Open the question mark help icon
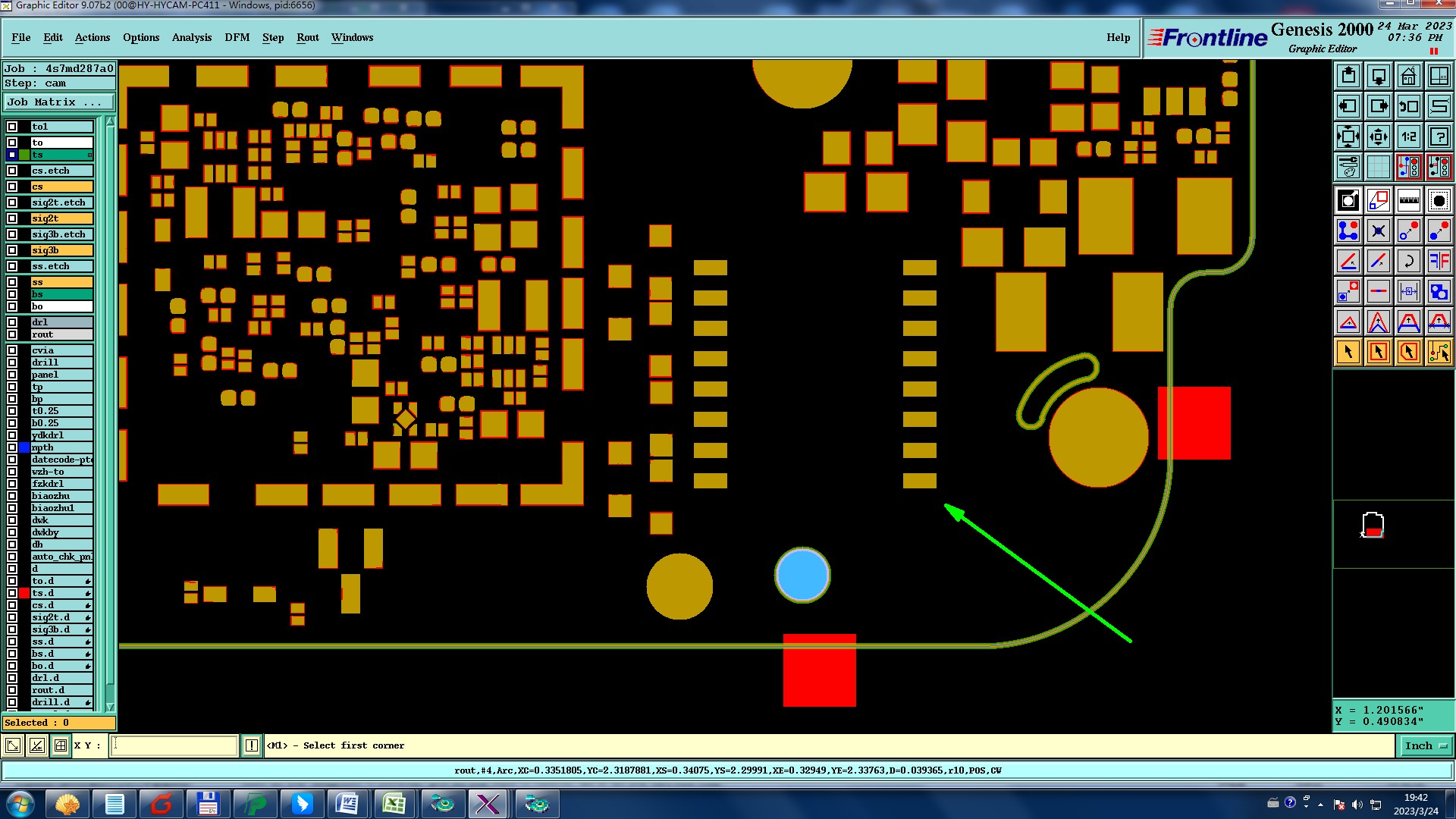 (x=1439, y=137)
